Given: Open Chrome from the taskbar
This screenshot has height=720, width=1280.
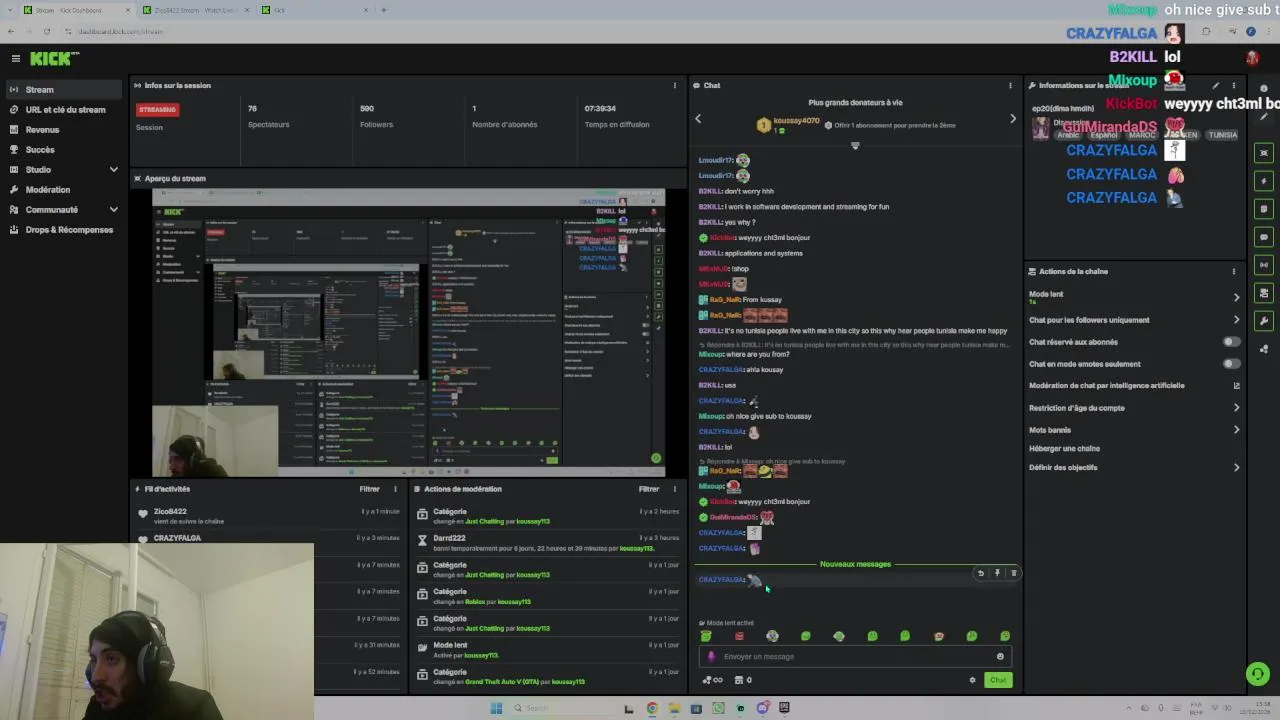Looking at the screenshot, I should 652,708.
